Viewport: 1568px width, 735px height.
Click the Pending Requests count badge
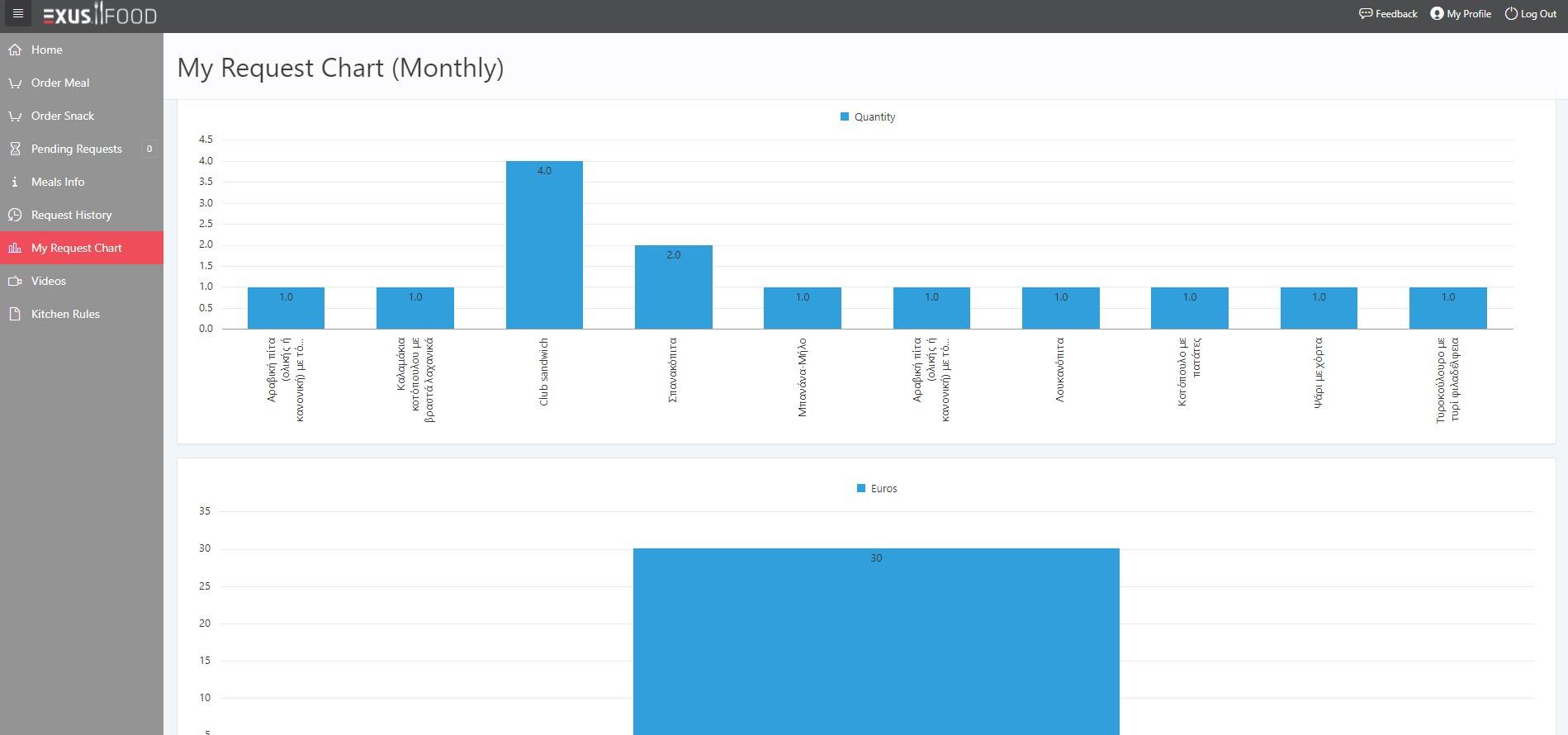click(149, 149)
